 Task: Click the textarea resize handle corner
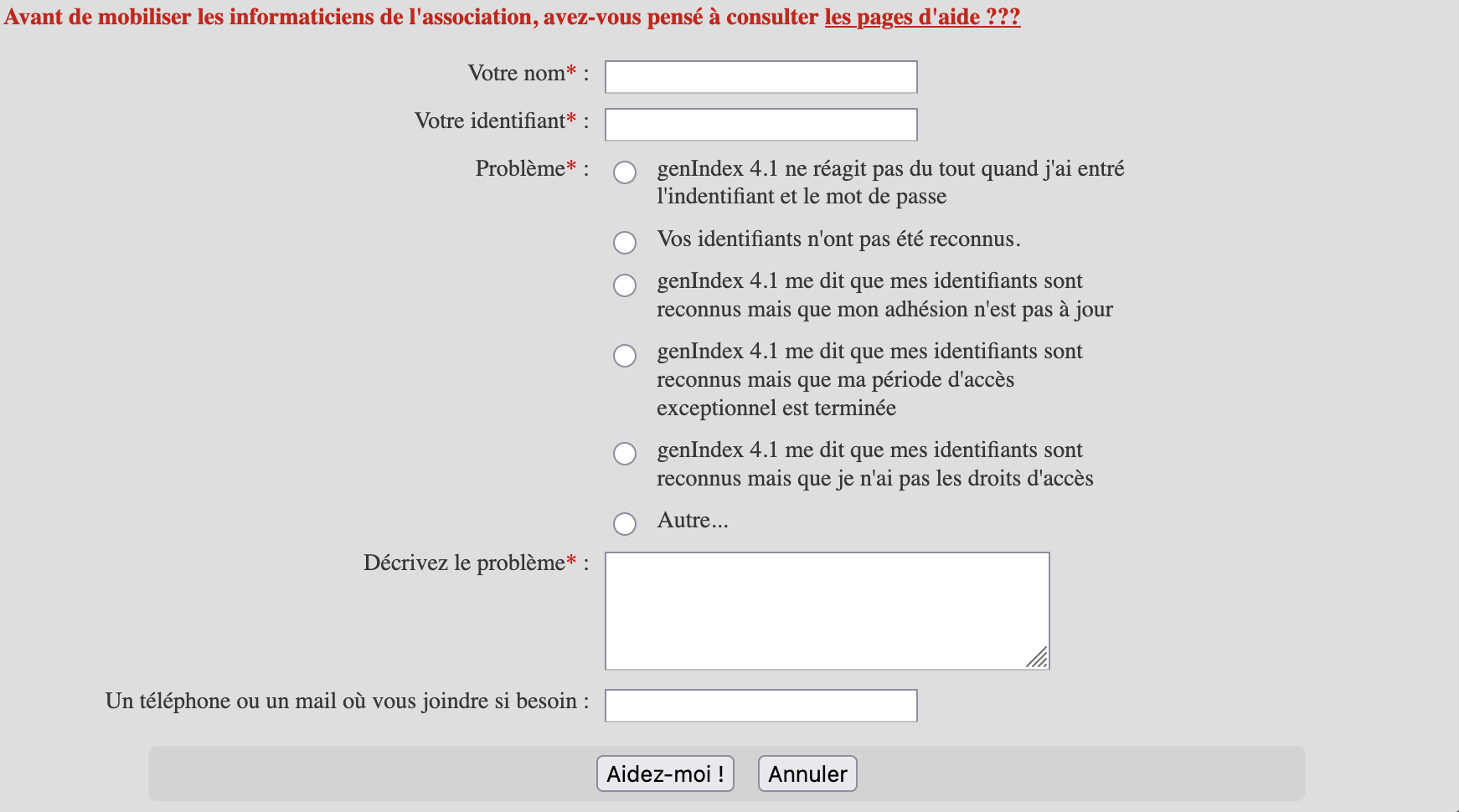[x=1038, y=659]
